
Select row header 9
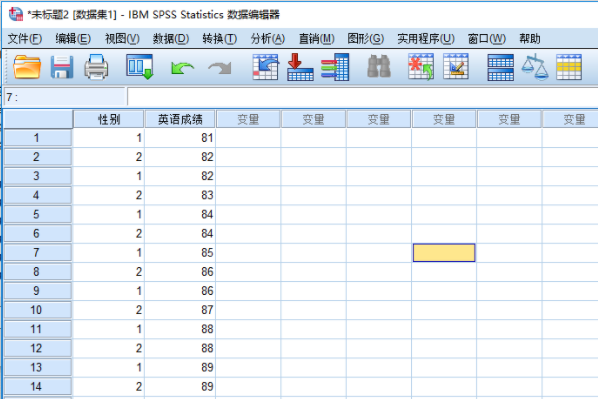[x=37, y=291]
